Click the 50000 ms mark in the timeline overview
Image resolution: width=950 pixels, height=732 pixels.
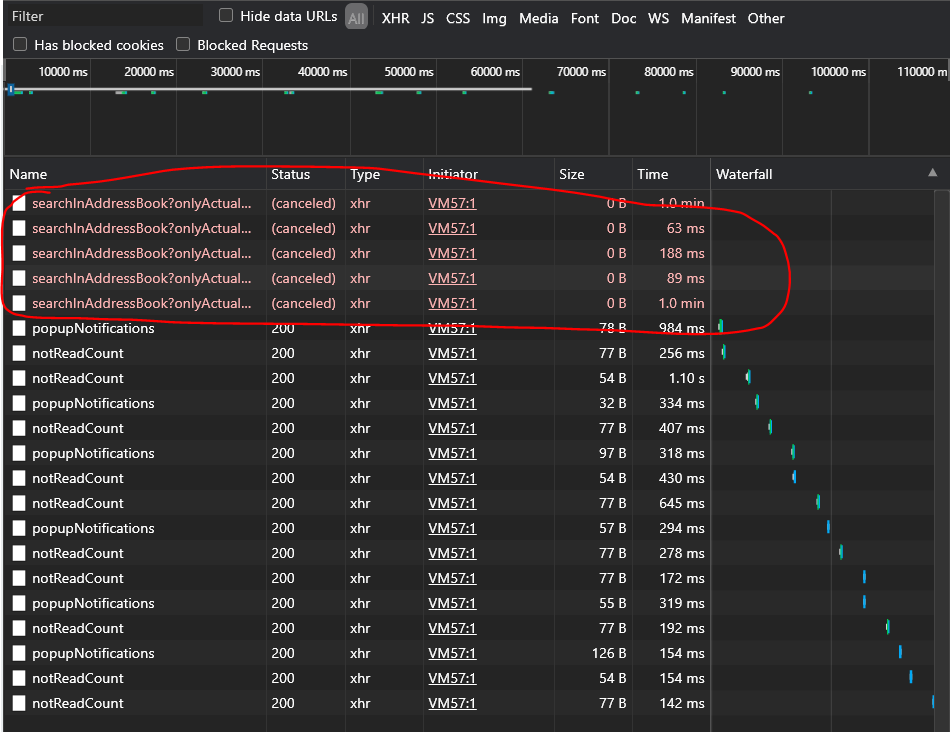click(409, 72)
